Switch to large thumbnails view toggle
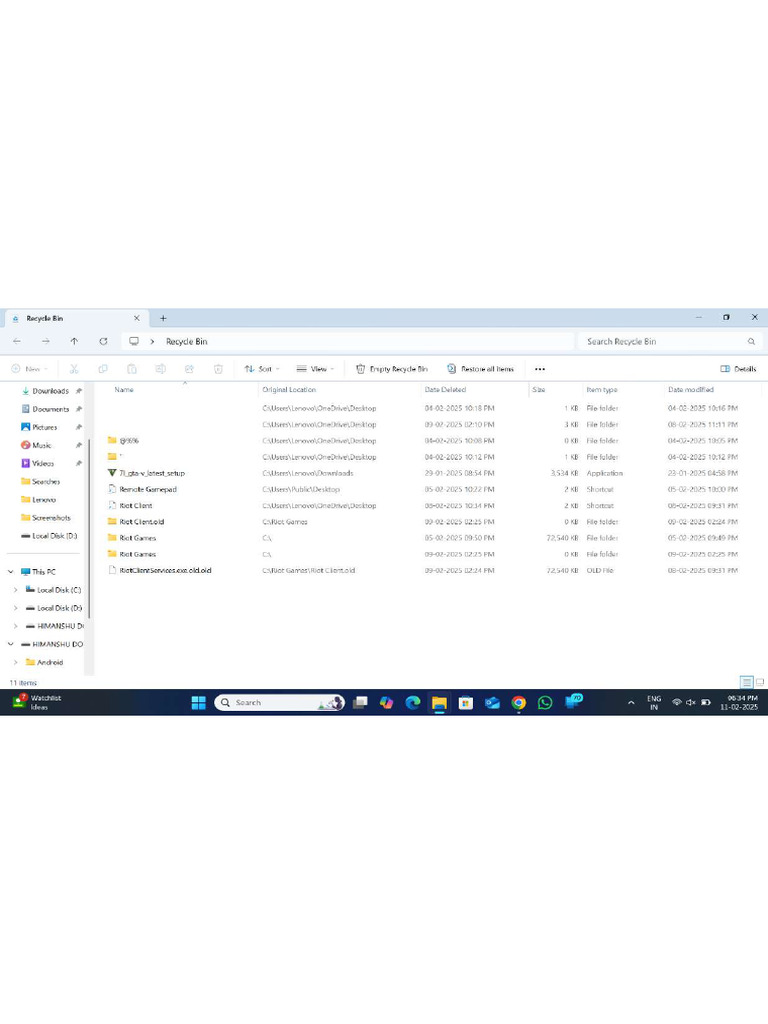The image size is (768, 1024). tap(760, 682)
